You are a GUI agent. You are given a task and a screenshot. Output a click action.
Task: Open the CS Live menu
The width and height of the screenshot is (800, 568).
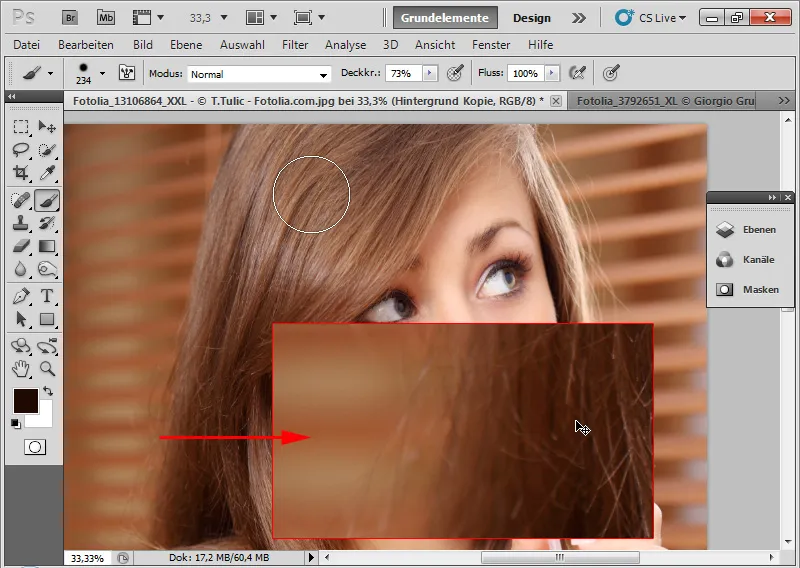click(650, 18)
